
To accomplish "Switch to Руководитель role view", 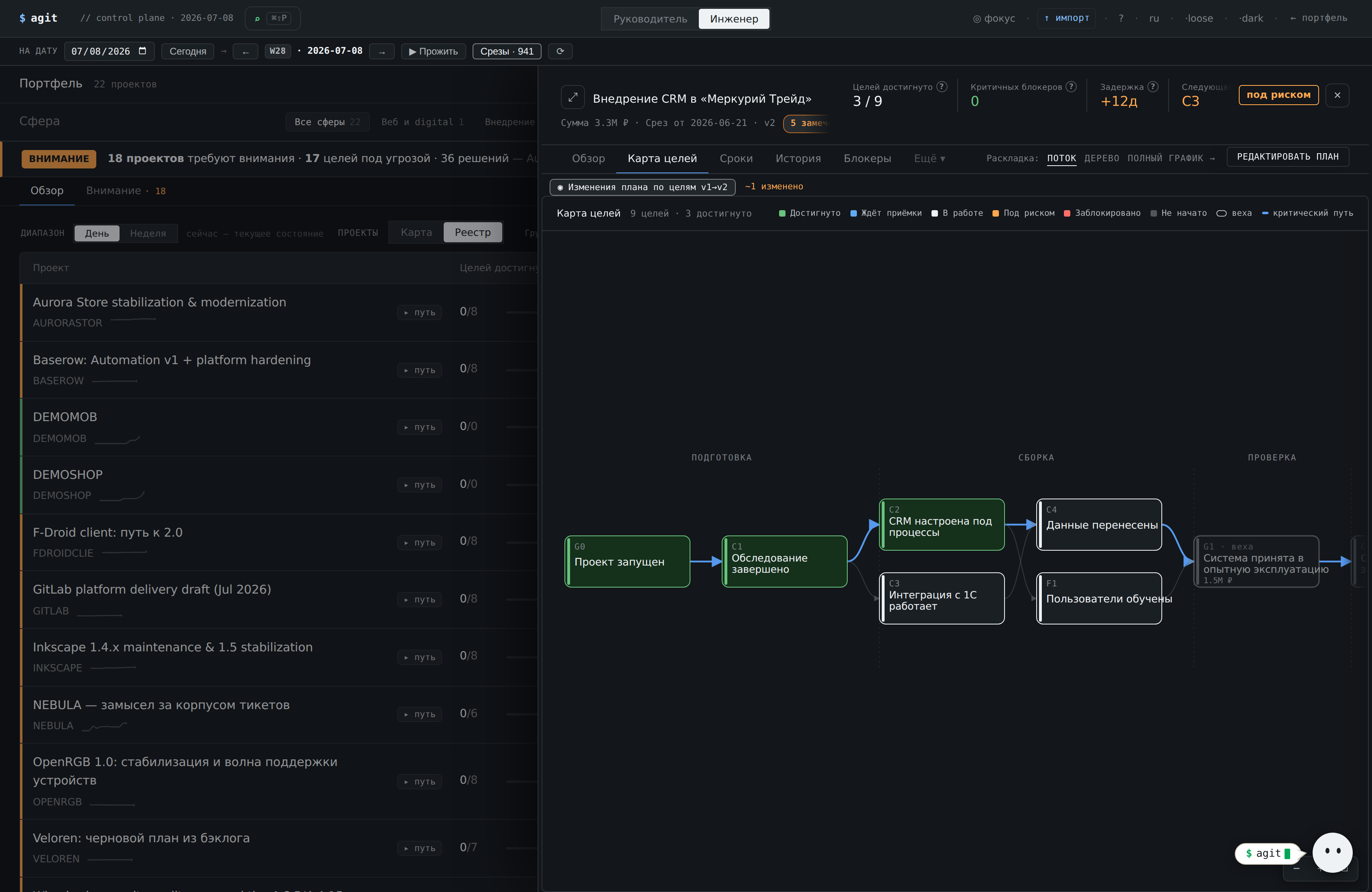I will (650, 19).
